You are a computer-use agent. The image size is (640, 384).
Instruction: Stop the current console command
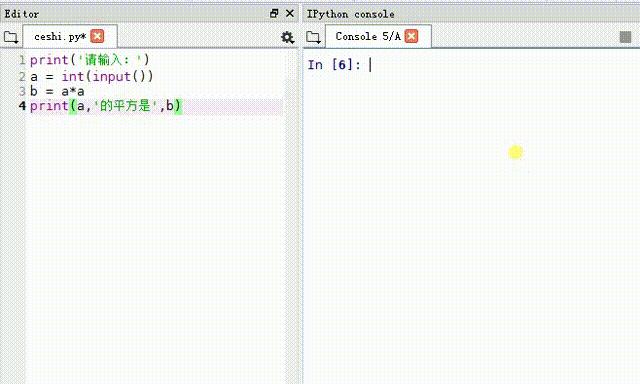[625, 37]
